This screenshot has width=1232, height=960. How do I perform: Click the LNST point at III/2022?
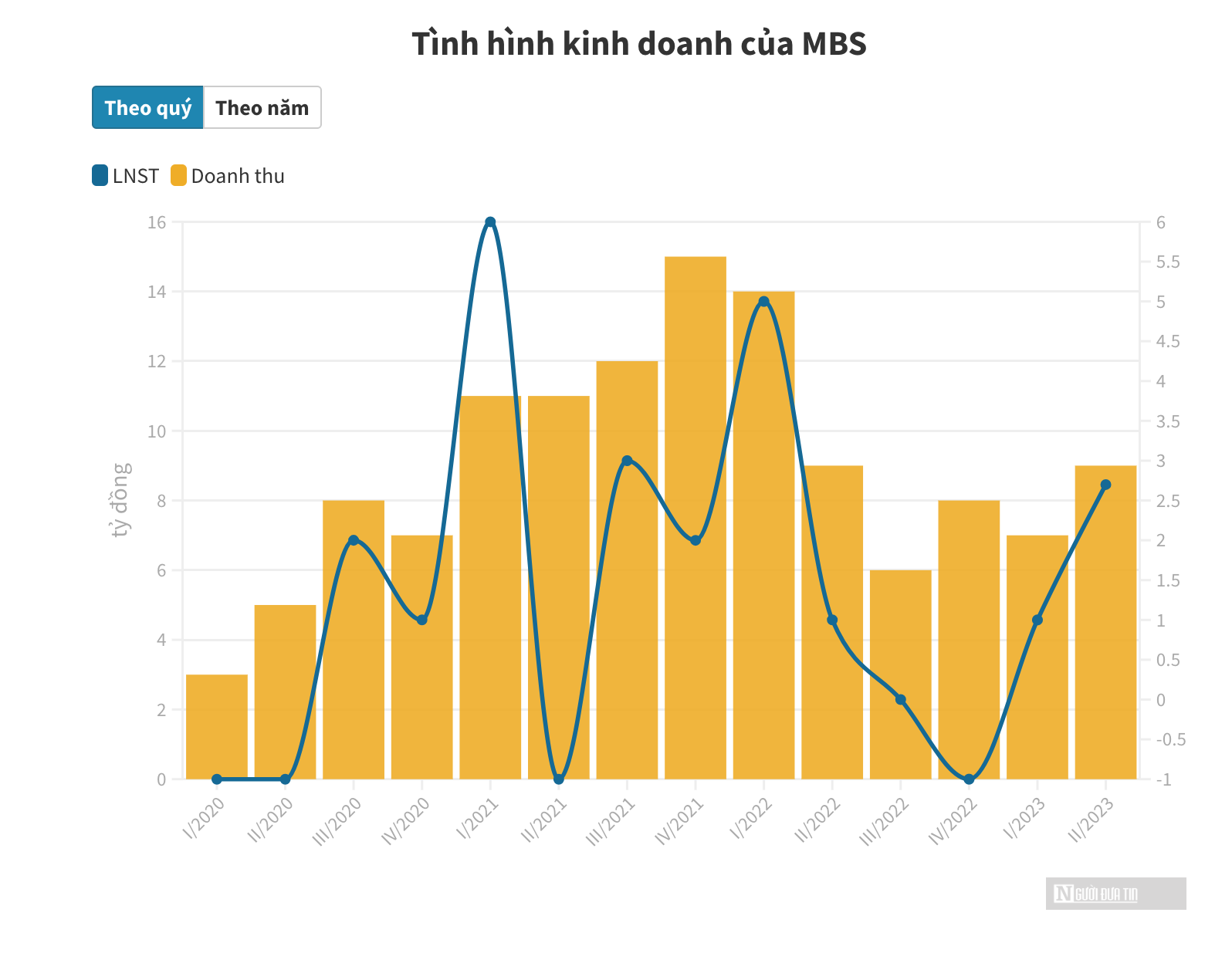click(901, 700)
